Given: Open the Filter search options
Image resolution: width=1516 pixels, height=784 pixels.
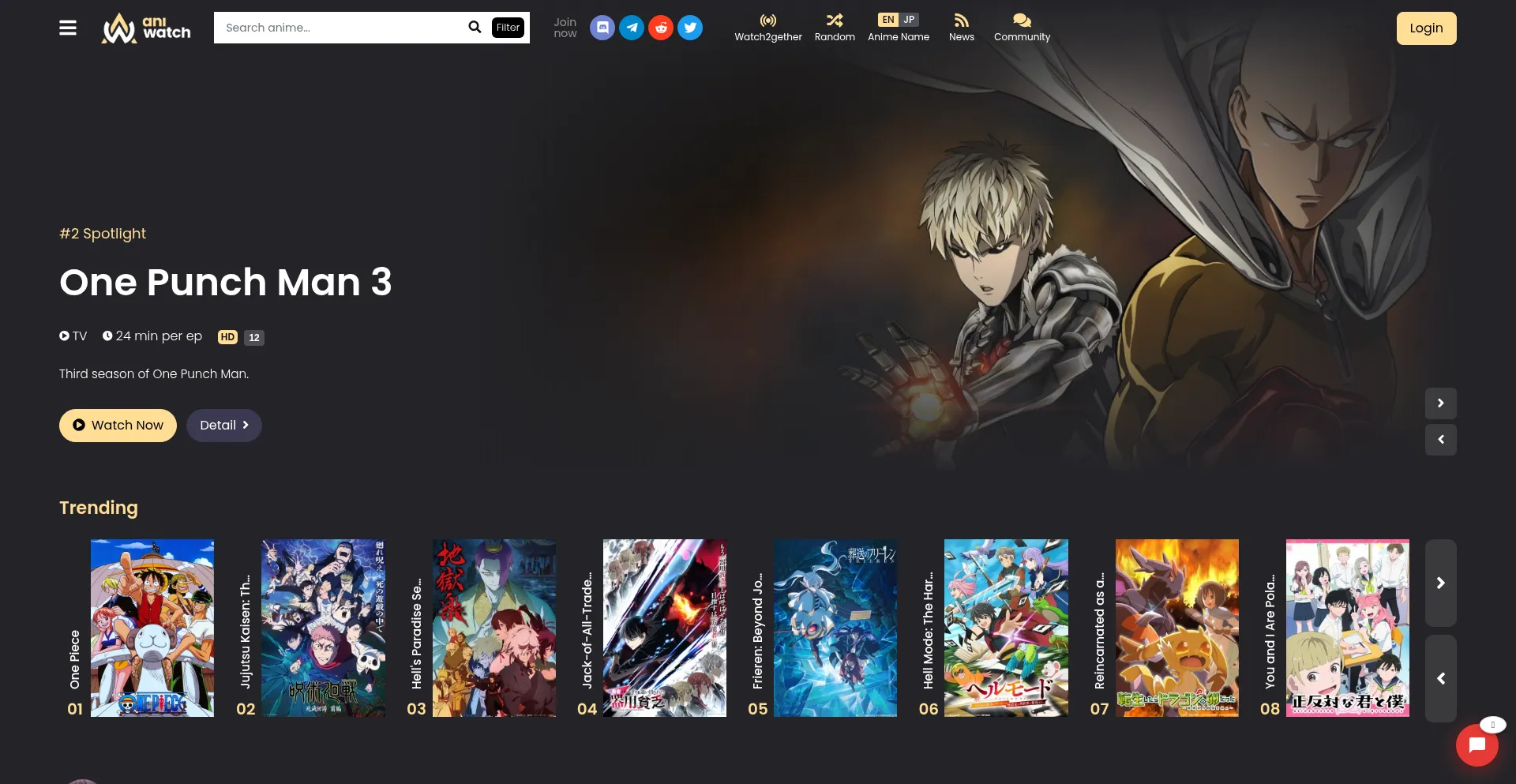Looking at the screenshot, I should (x=508, y=28).
